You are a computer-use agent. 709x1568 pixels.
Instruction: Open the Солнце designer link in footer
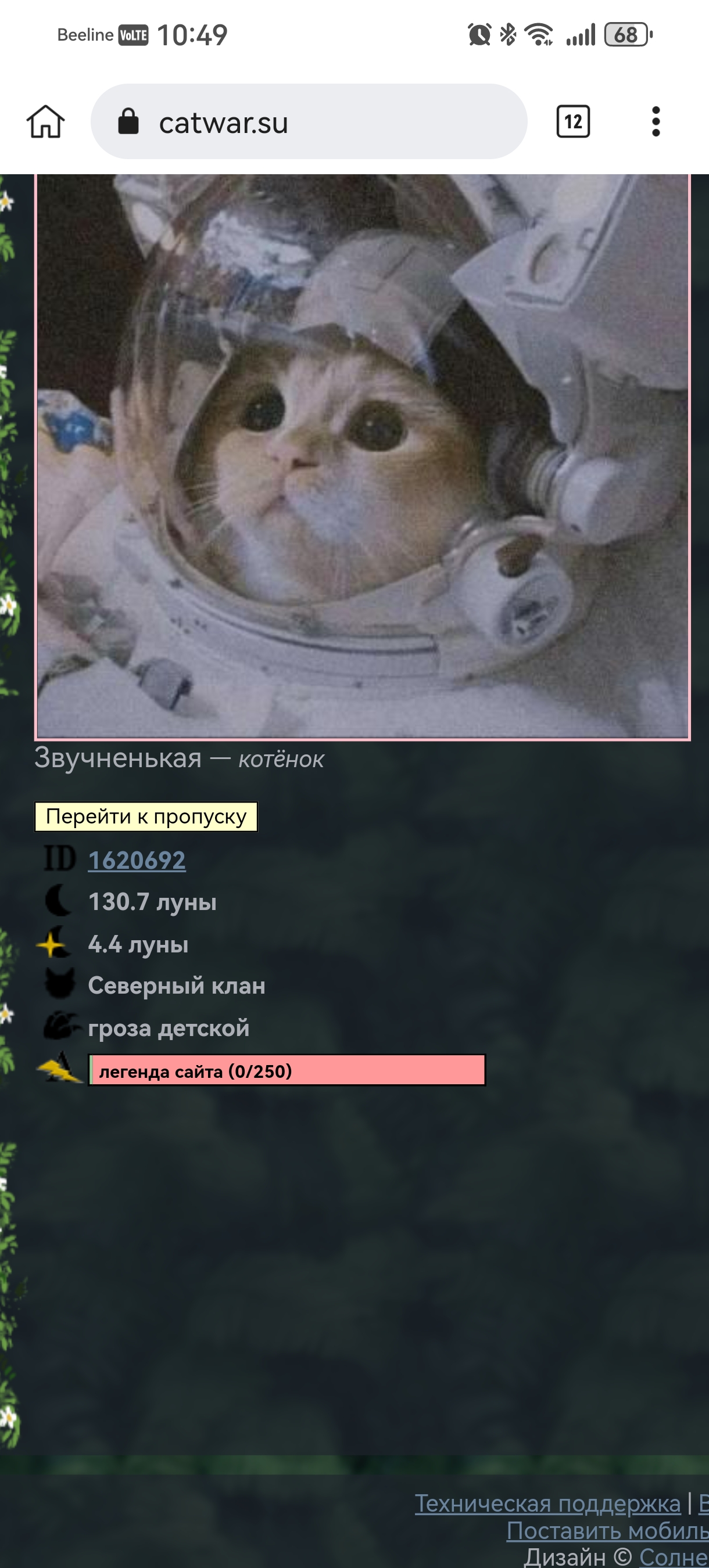[674, 1557]
